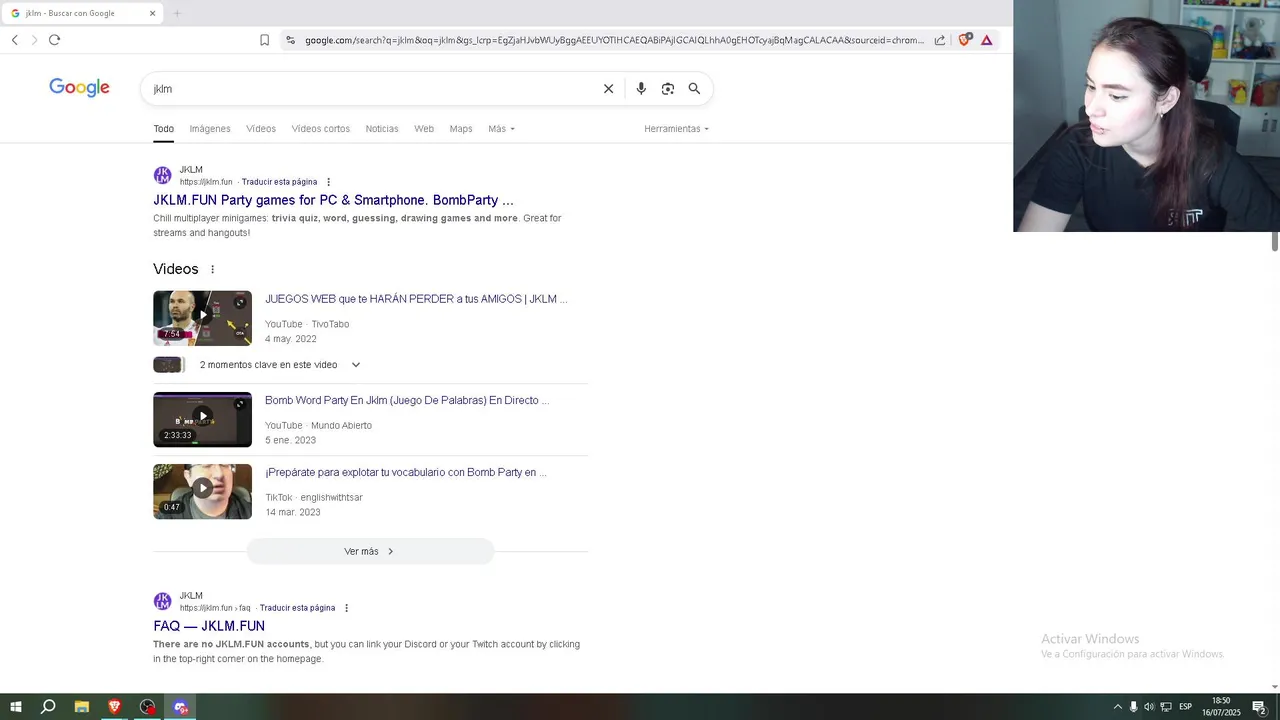
Task: Open options for the JKLM FAQ result
Action: click(346, 608)
